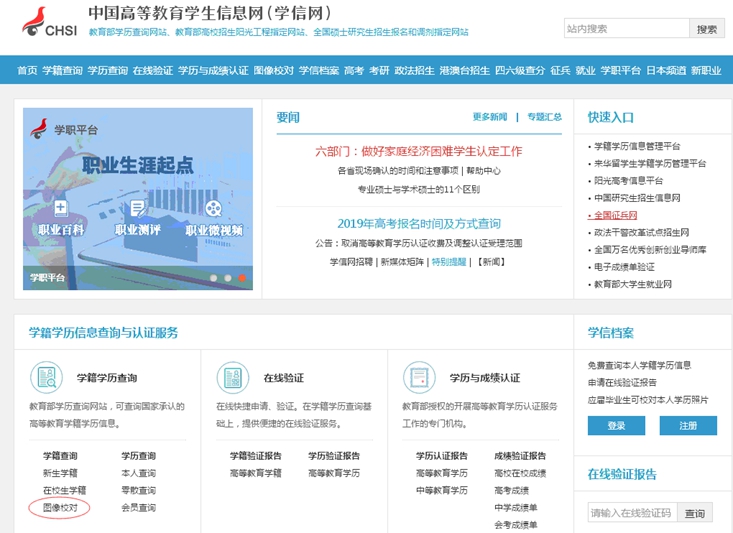Open the 2019年高考报名时间及方式查询 headline

(x=419, y=224)
